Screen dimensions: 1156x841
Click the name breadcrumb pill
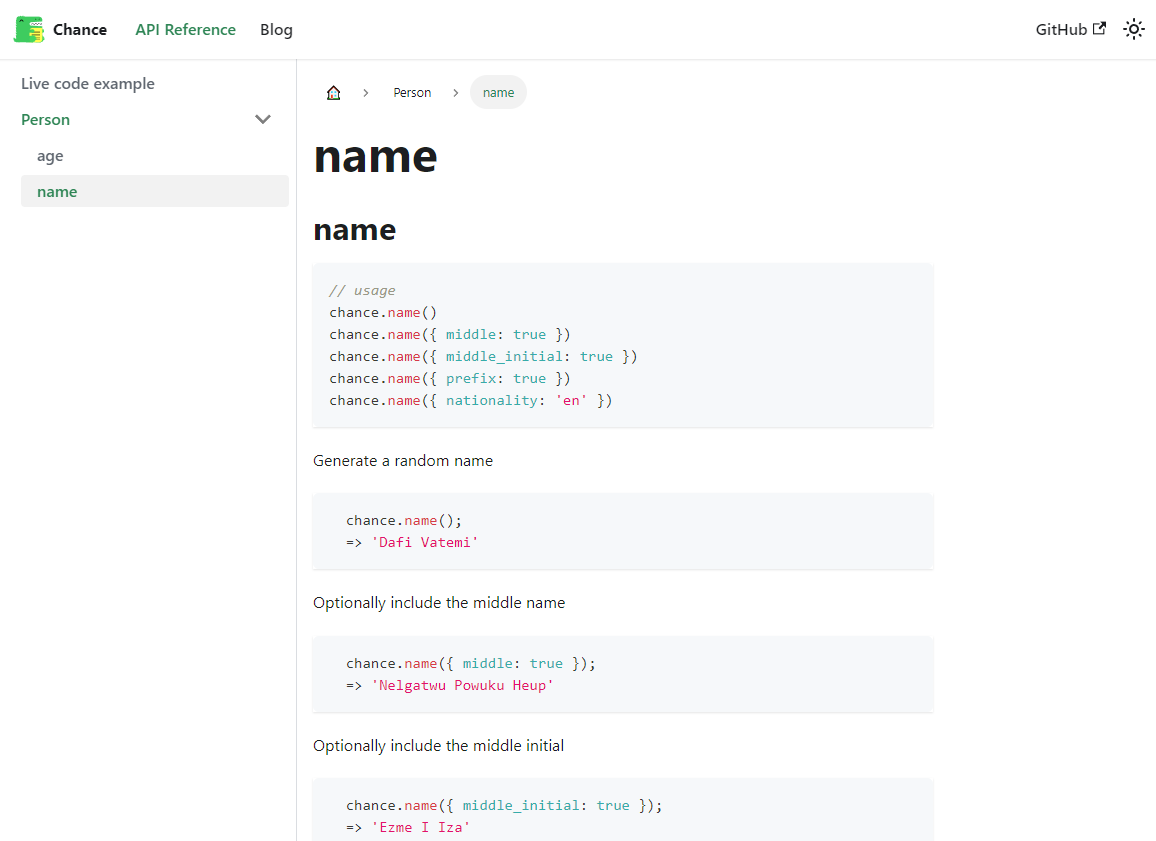498,92
